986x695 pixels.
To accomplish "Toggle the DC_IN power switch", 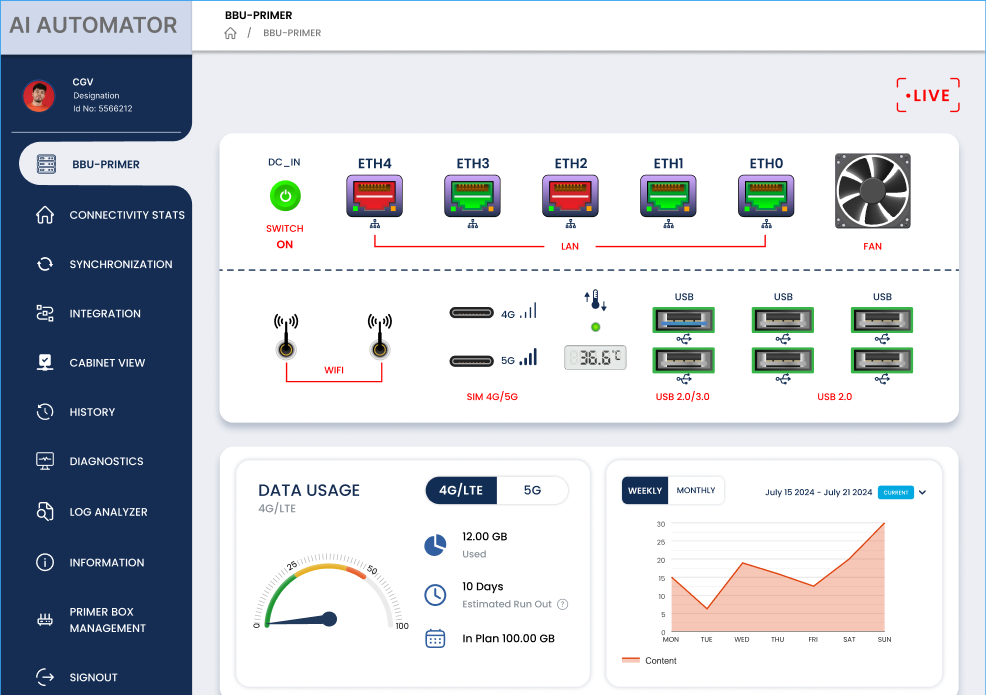I will pyautogui.click(x=285, y=196).
